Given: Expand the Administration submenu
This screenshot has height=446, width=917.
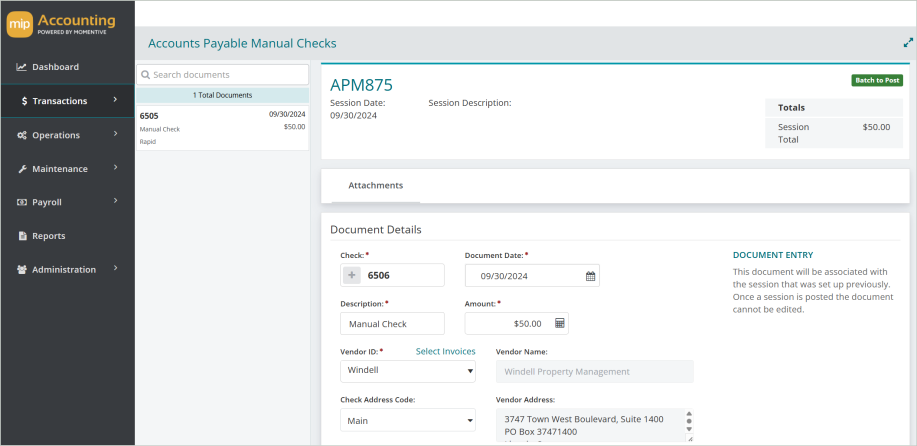Looking at the screenshot, I should (67, 270).
